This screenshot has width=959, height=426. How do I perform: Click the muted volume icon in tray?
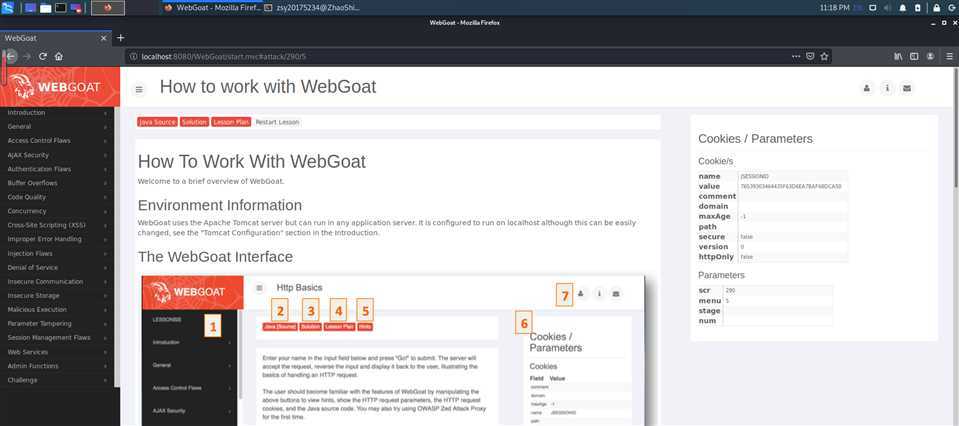click(x=887, y=8)
